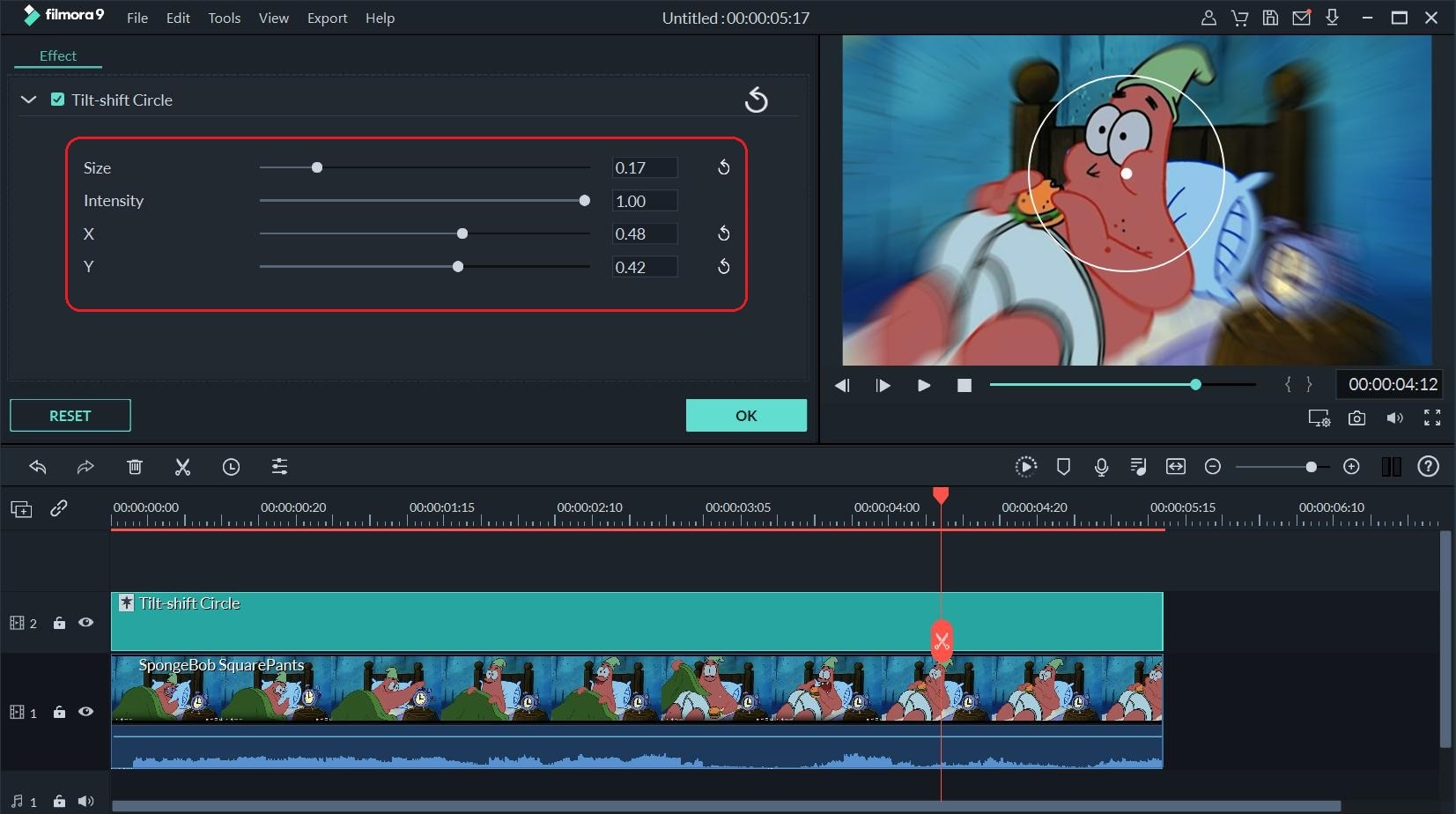Play the preview video
This screenshot has height=814, width=1456.
click(923, 385)
